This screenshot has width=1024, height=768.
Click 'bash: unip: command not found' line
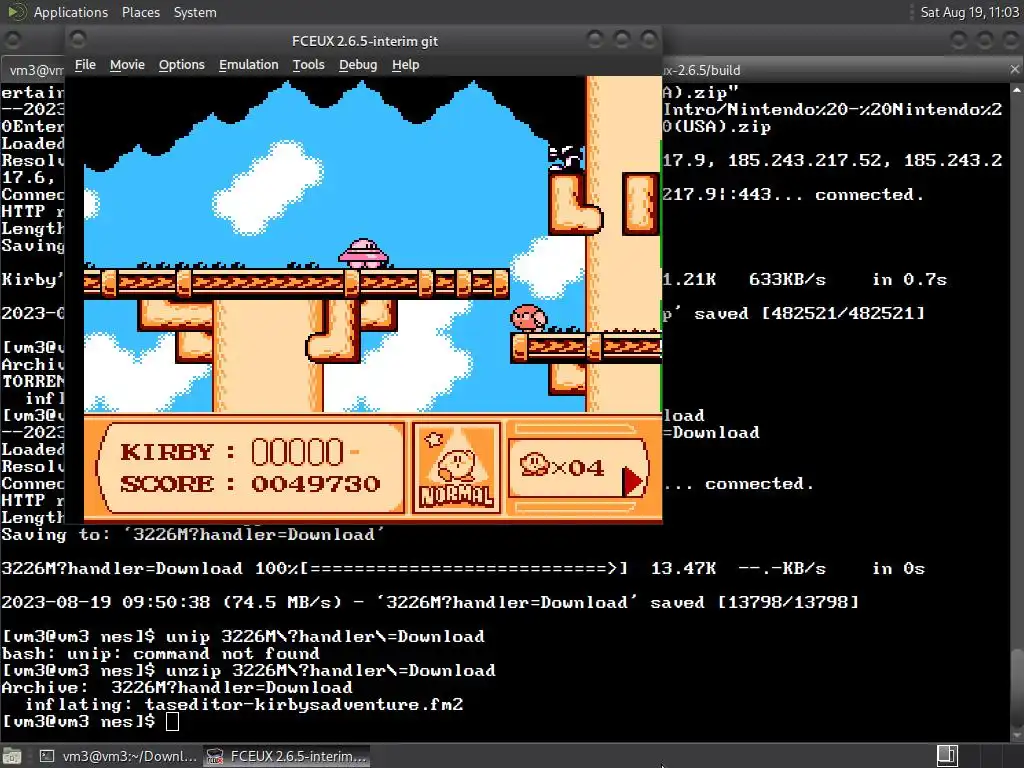161,654
